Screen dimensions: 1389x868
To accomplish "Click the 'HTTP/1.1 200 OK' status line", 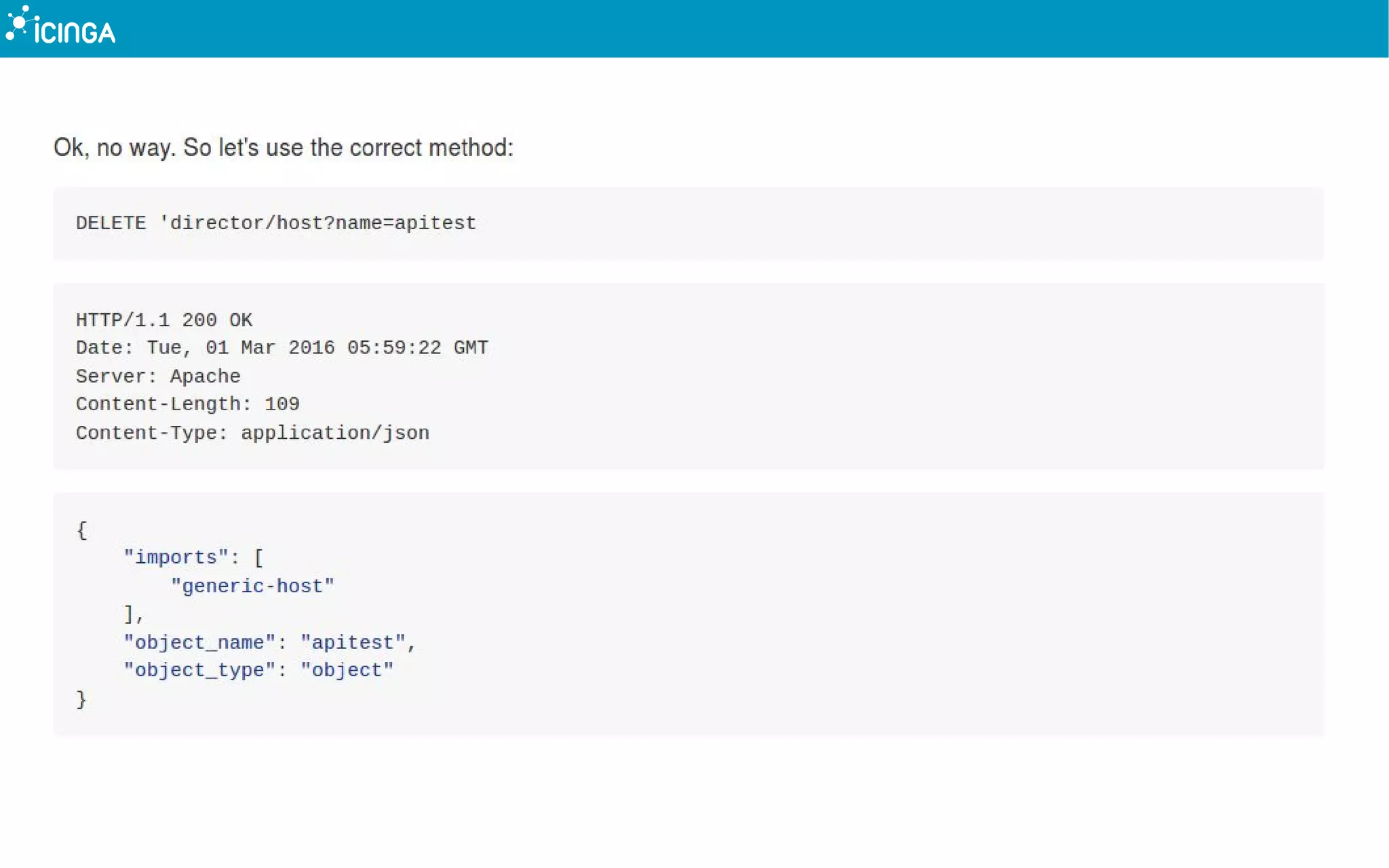I will 163,320.
